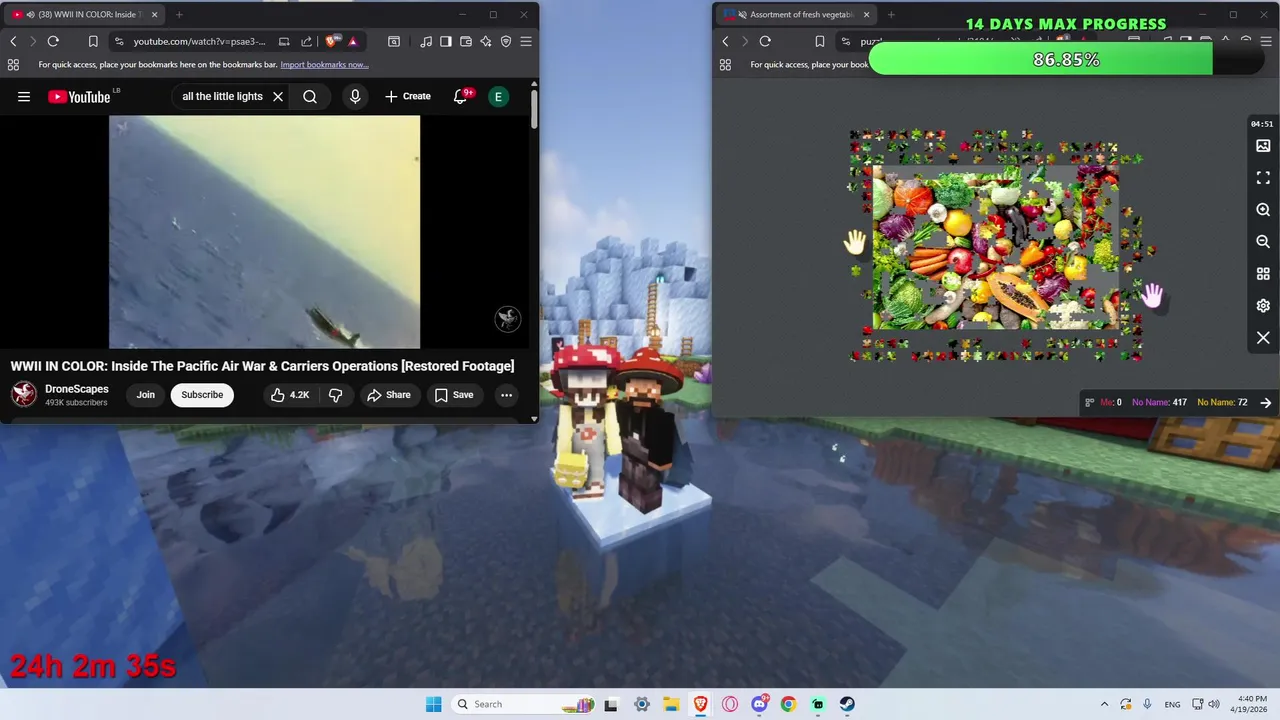The image size is (1280, 720).
Task: Select the WWII IN COLOR browser tab
Action: (x=84, y=15)
